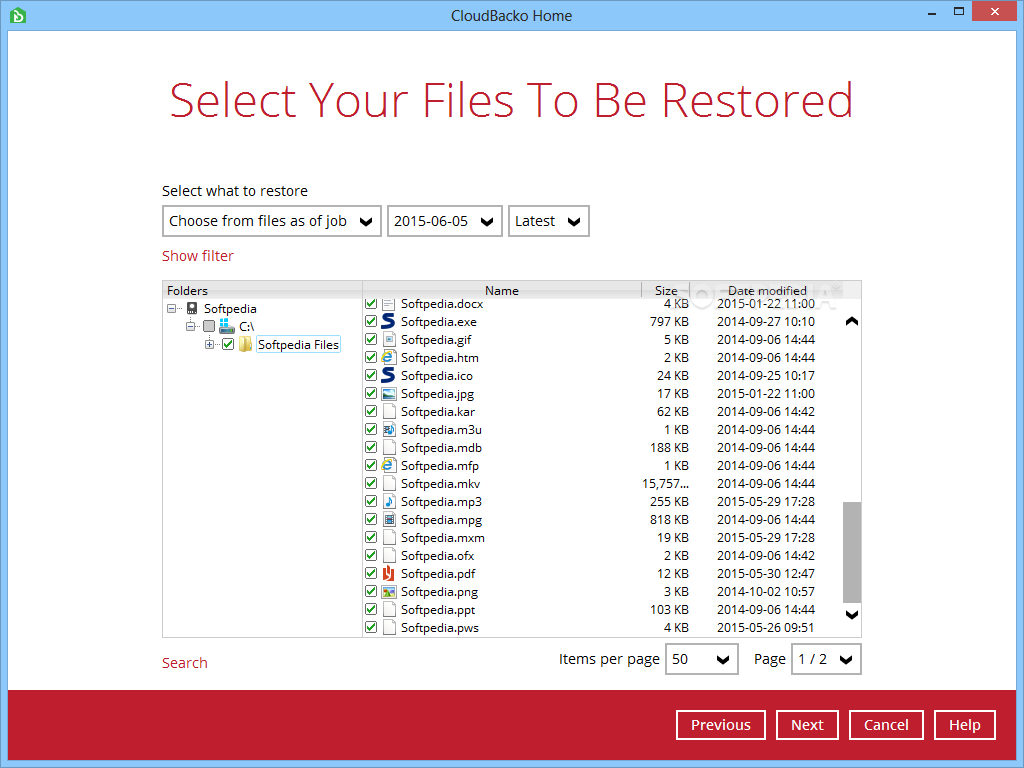Toggle the C:\ drive checkbox
Image resolution: width=1024 pixels, height=768 pixels.
209,326
